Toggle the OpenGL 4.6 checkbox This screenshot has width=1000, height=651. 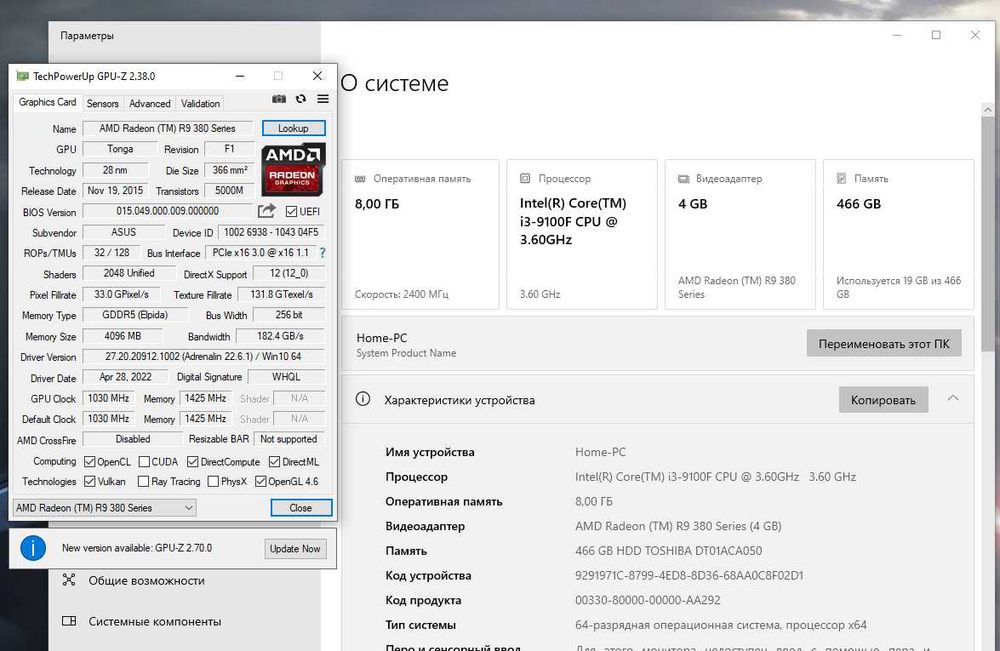click(260, 481)
